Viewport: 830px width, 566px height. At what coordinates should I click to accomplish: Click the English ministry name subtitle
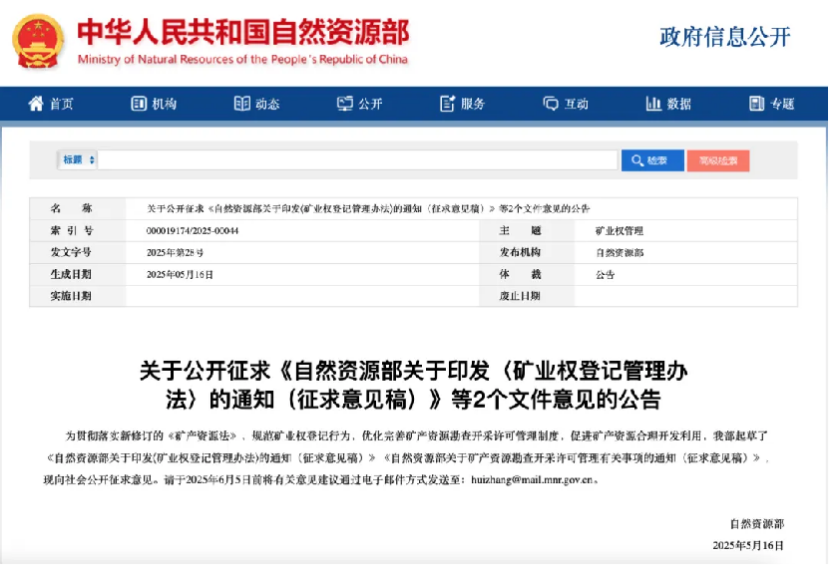pyautogui.click(x=242, y=59)
